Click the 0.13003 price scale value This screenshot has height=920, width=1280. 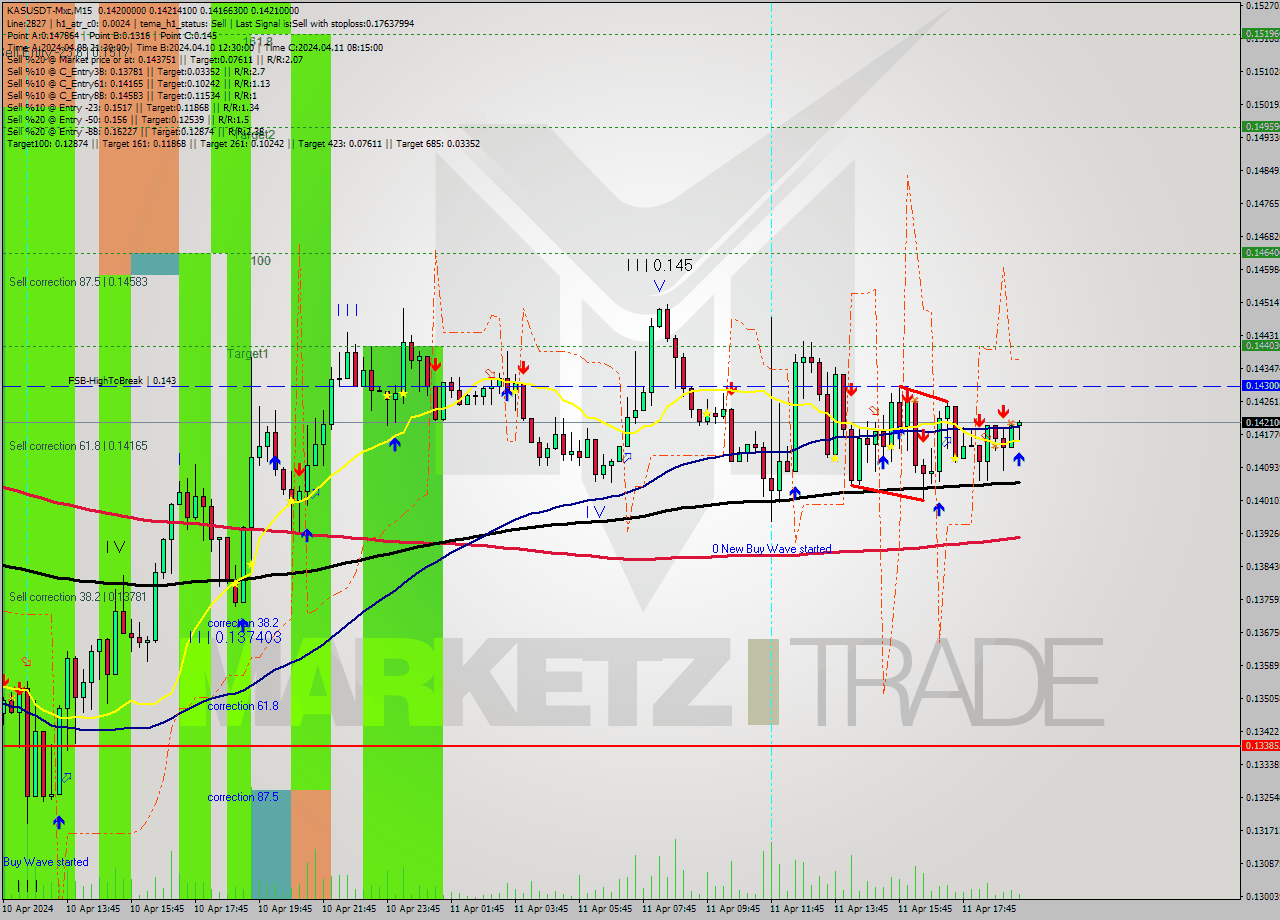1263,896
